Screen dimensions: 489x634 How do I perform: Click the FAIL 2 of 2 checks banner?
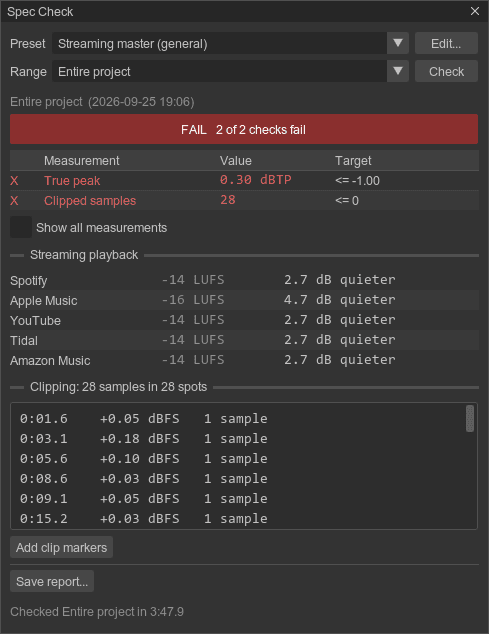(x=244, y=129)
